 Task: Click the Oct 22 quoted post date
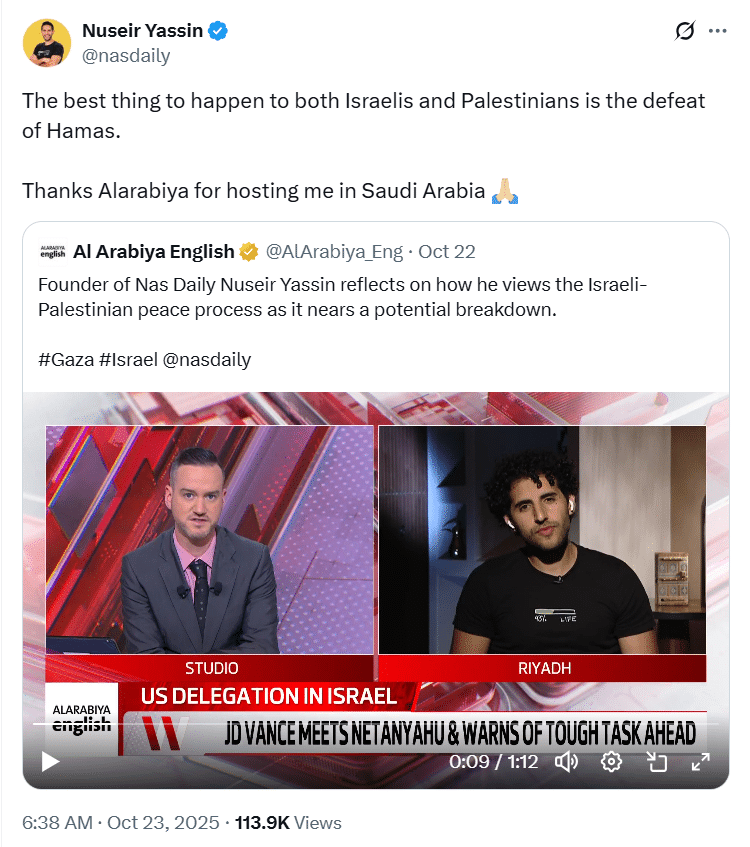447,252
